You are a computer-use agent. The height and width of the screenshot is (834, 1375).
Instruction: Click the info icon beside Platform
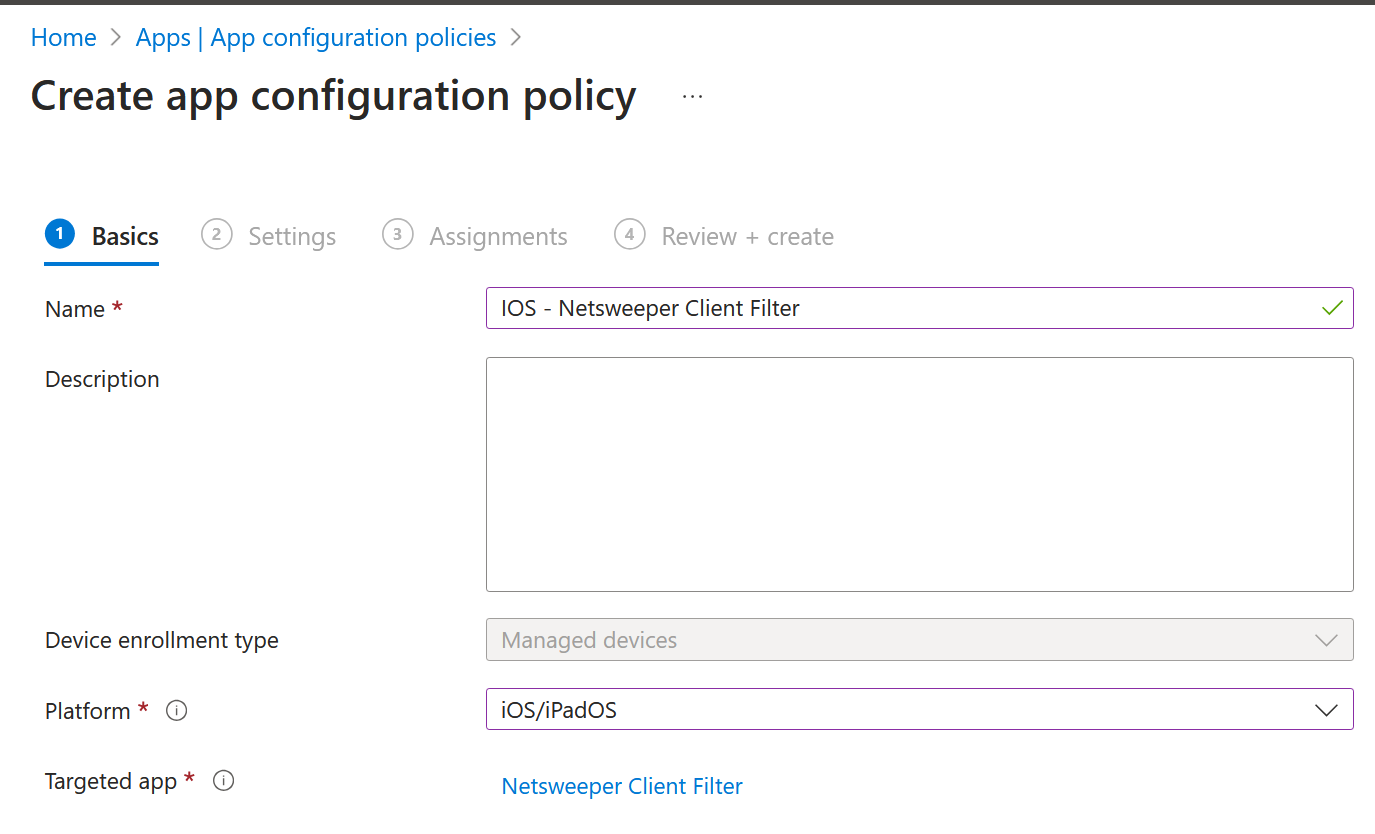pyautogui.click(x=176, y=710)
